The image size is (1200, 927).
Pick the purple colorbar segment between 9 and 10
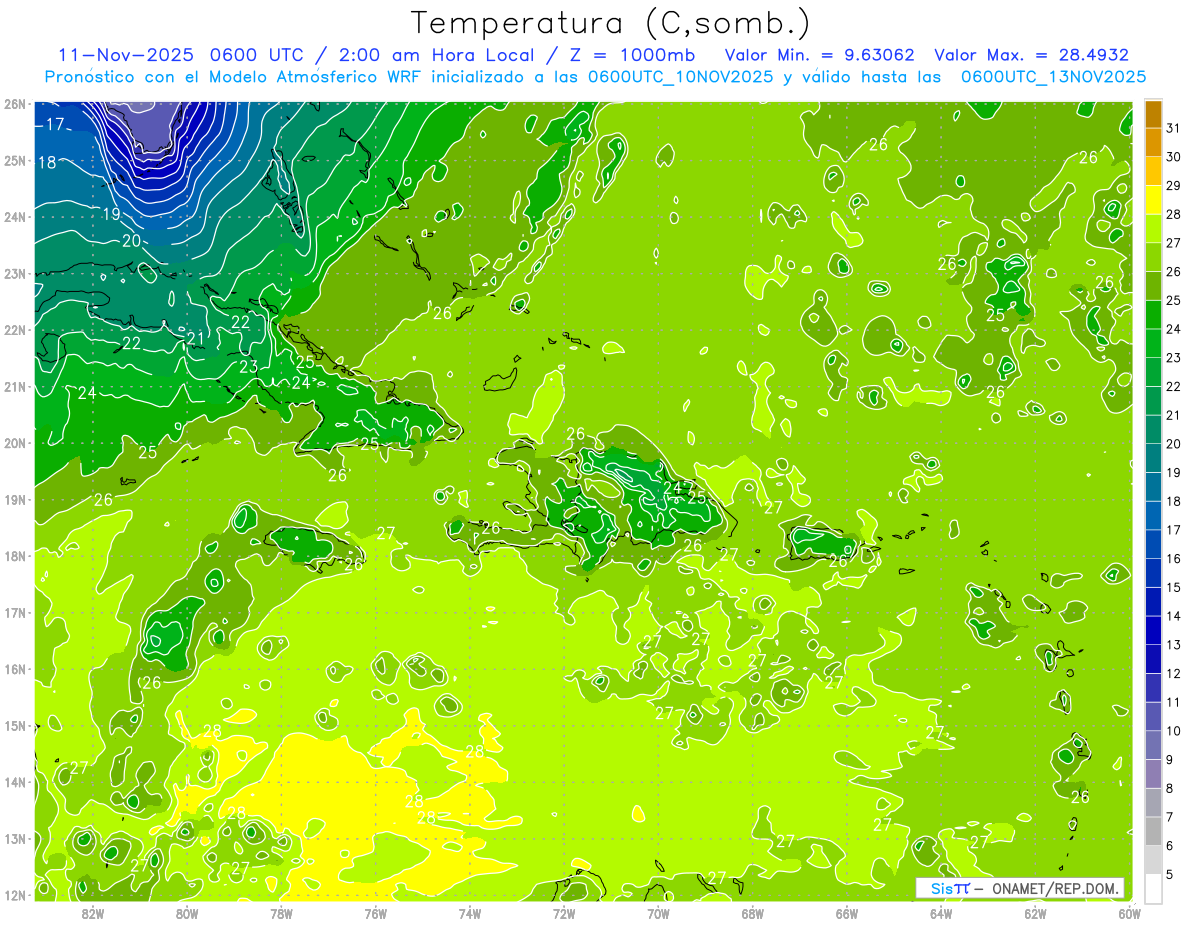click(1153, 745)
